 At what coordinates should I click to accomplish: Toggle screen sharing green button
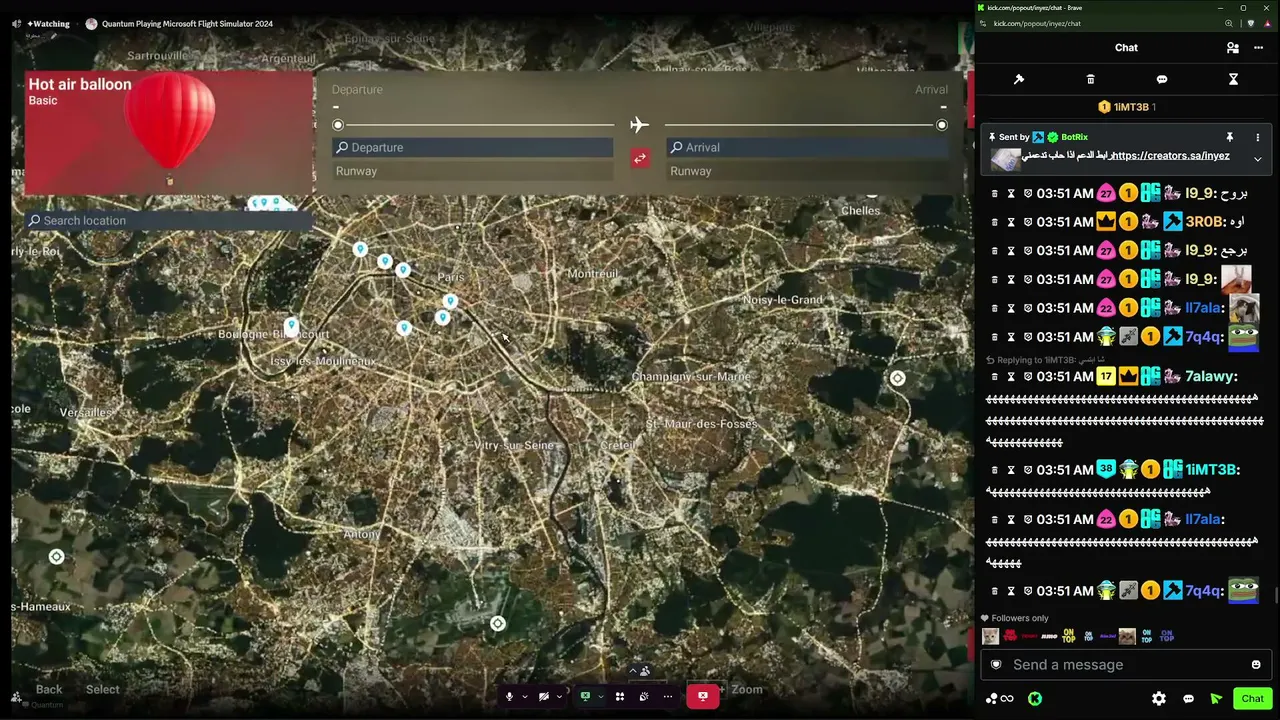point(586,696)
